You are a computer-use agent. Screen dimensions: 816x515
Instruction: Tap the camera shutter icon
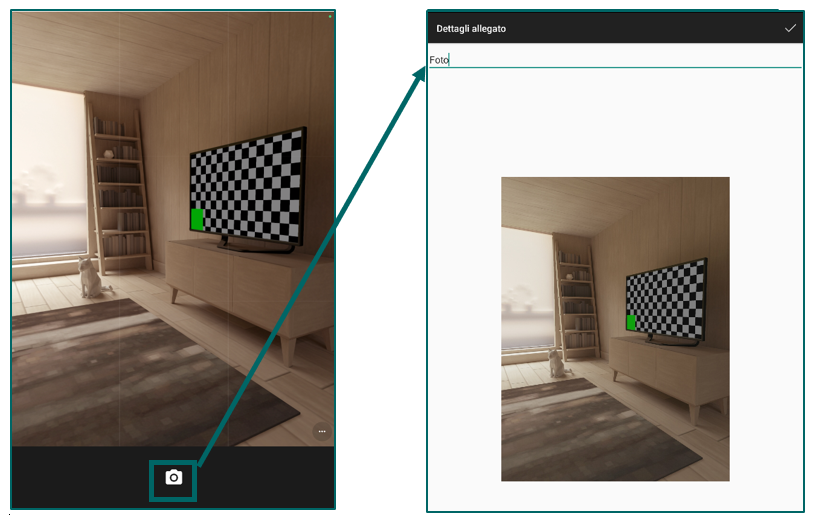pyautogui.click(x=174, y=478)
